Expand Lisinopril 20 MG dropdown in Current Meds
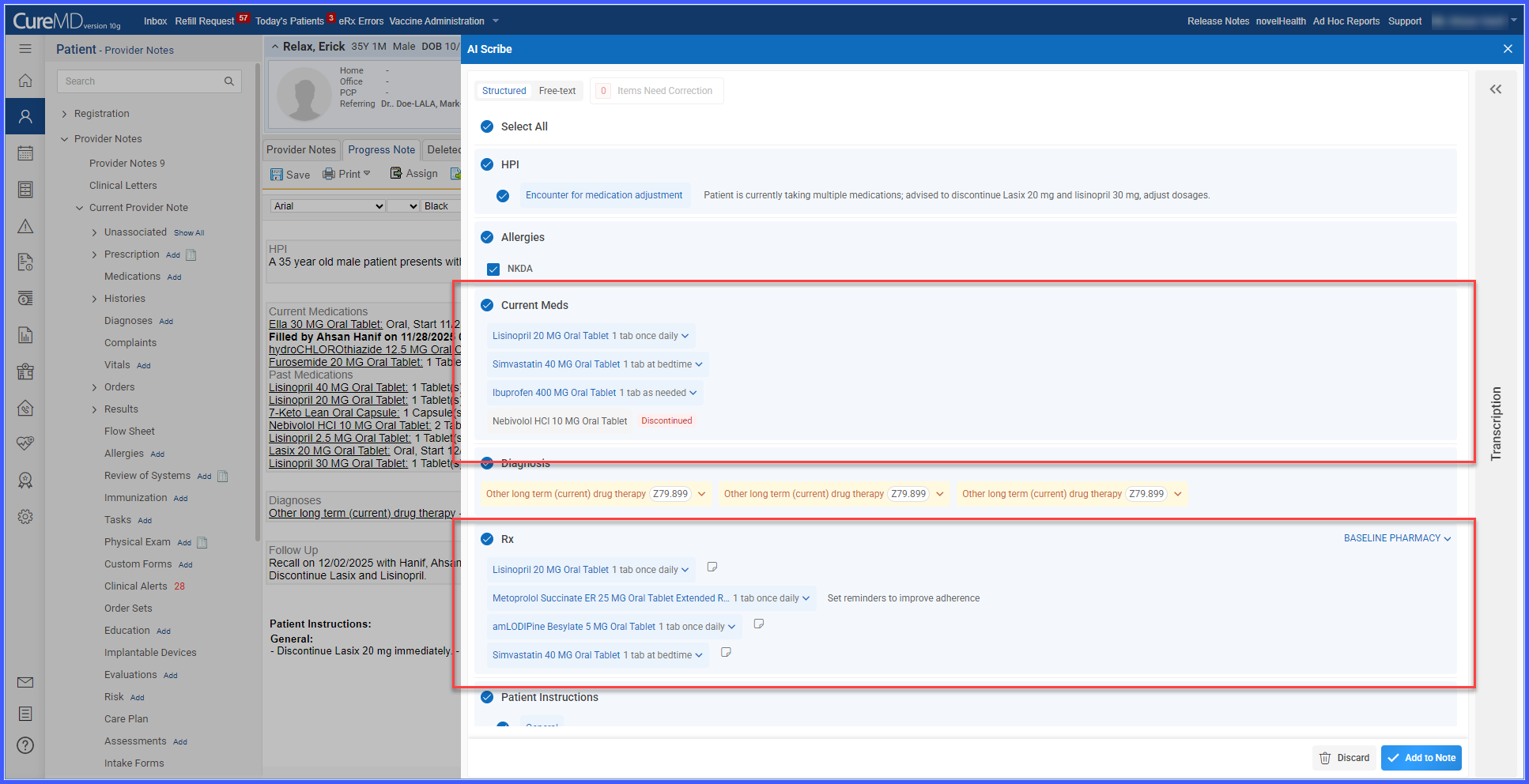Image resolution: width=1529 pixels, height=784 pixels. pos(685,336)
